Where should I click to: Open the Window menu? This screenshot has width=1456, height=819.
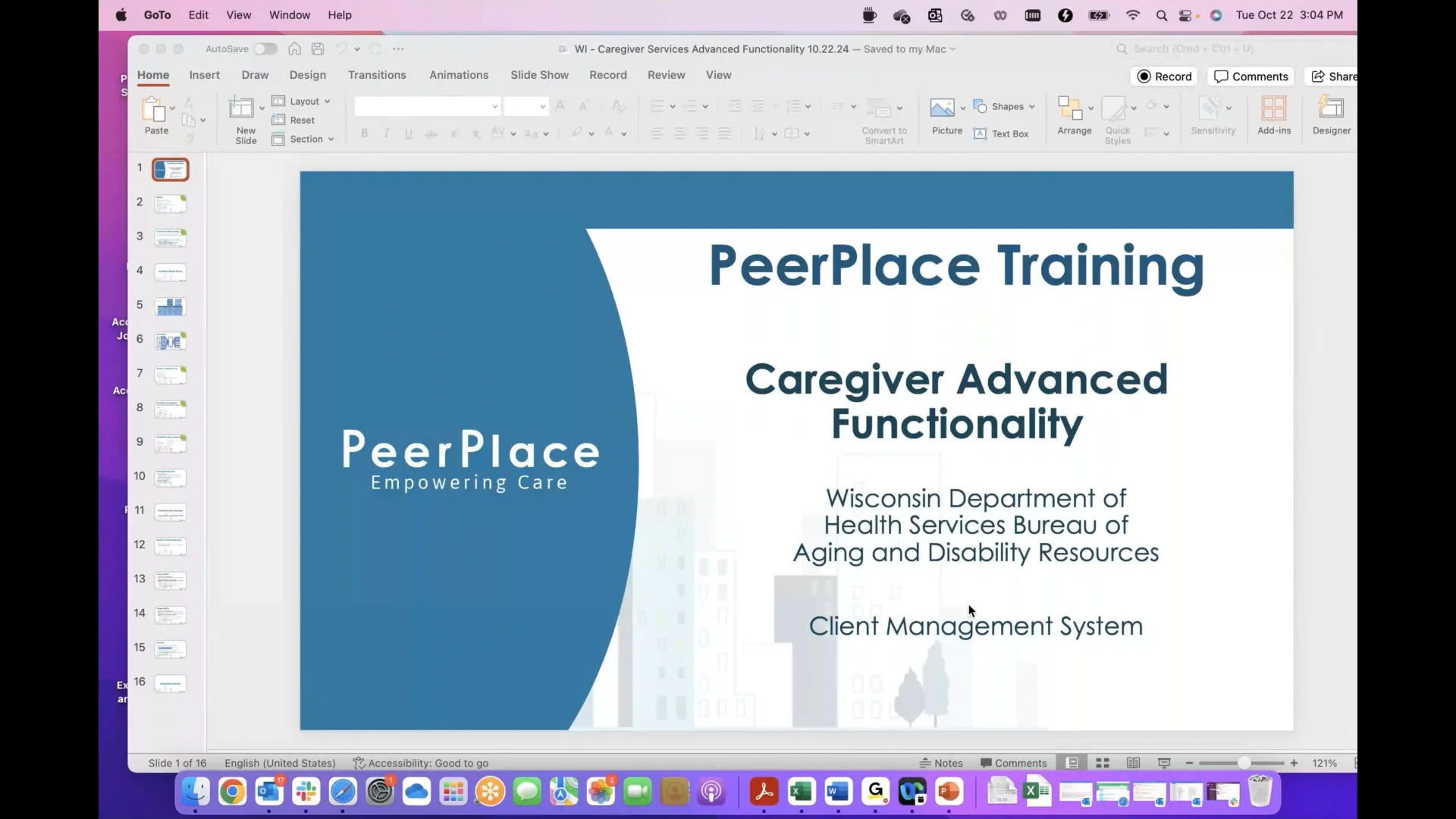289,14
